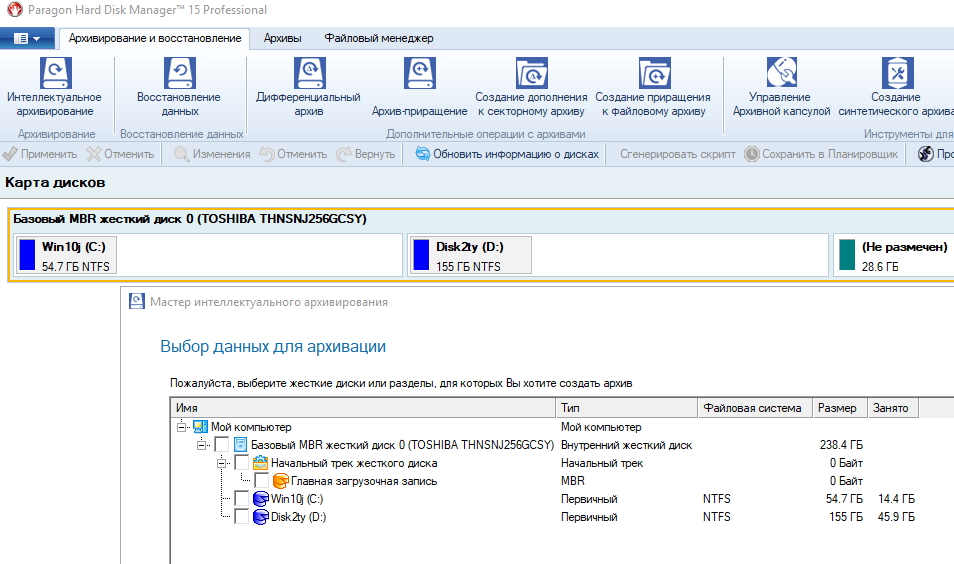
Task: Open the Intelligent archiving (Интеллектуальное архивирование) tool
Action: click(55, 87)
